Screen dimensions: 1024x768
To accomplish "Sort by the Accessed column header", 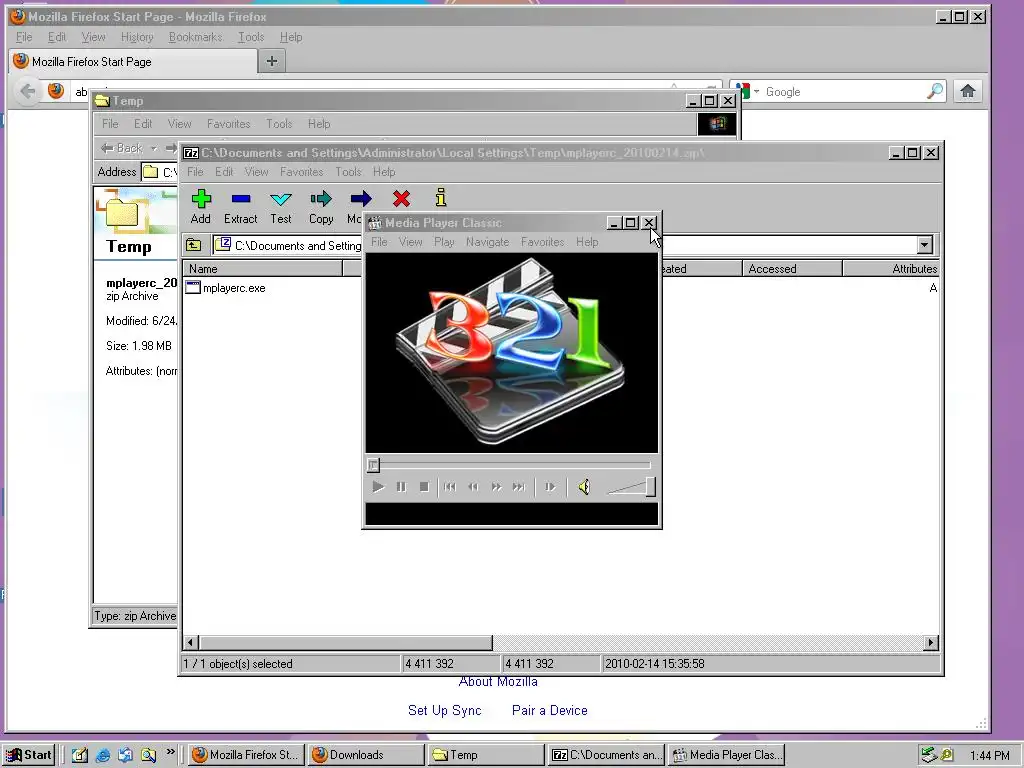I will (792, 268).
